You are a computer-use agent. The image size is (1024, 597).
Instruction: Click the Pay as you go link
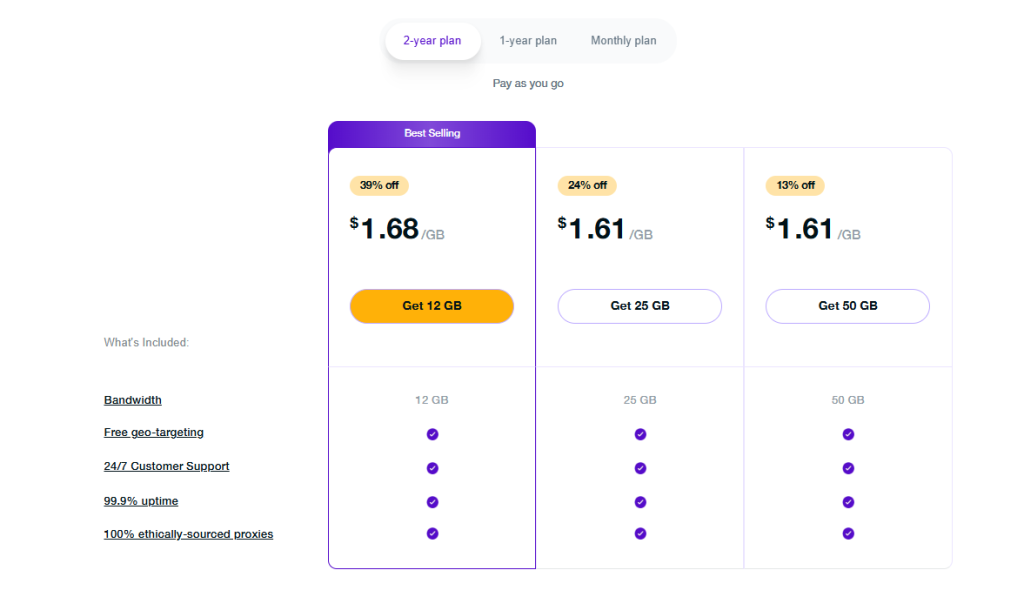[528, 84]
